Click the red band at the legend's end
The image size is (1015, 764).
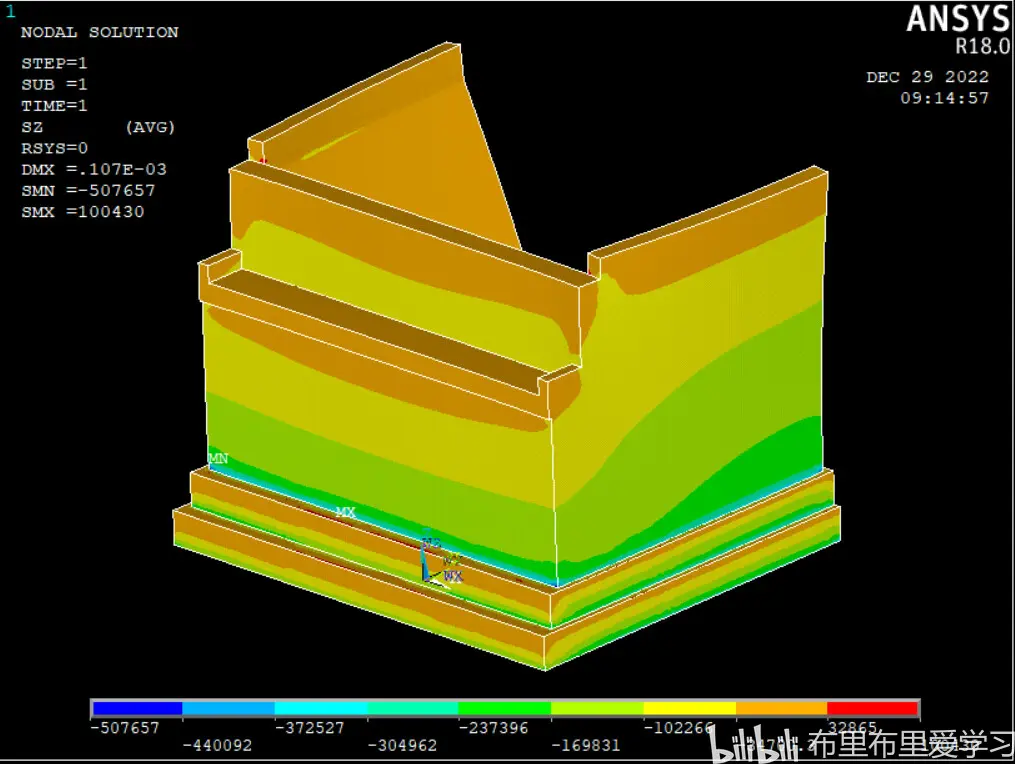(x=873, y=708)
